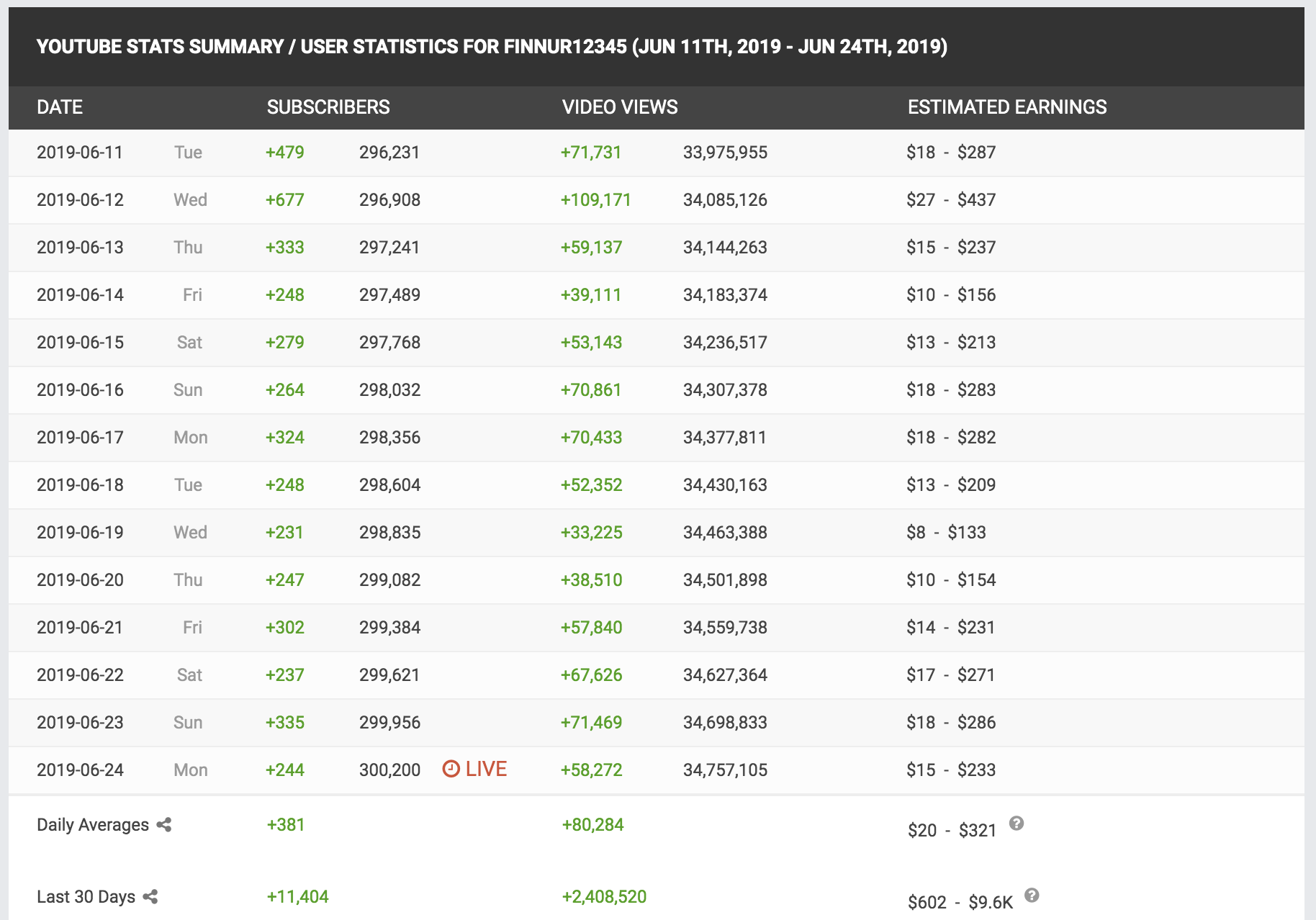The image size is (1316, 920).
Task: Click the YouTube Stats Summary title text
Action: (492, 47)
